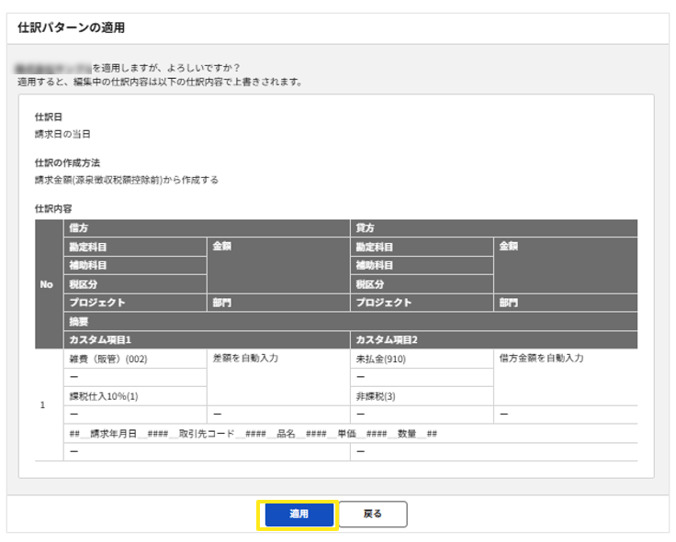Click the 仕訳の作成方法 label
Image resolution: width=676 pixels, height=542 pixels.
(67, 163)
